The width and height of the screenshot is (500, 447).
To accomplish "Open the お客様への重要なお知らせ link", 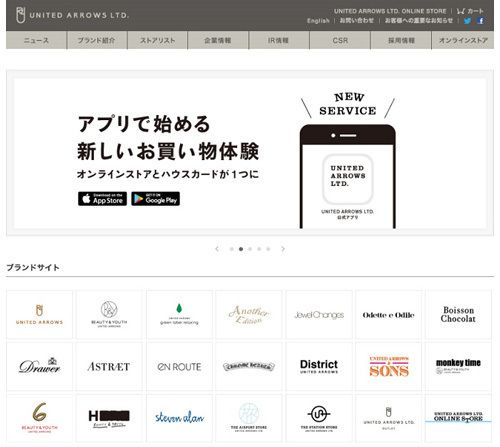I will pos(419,21).
